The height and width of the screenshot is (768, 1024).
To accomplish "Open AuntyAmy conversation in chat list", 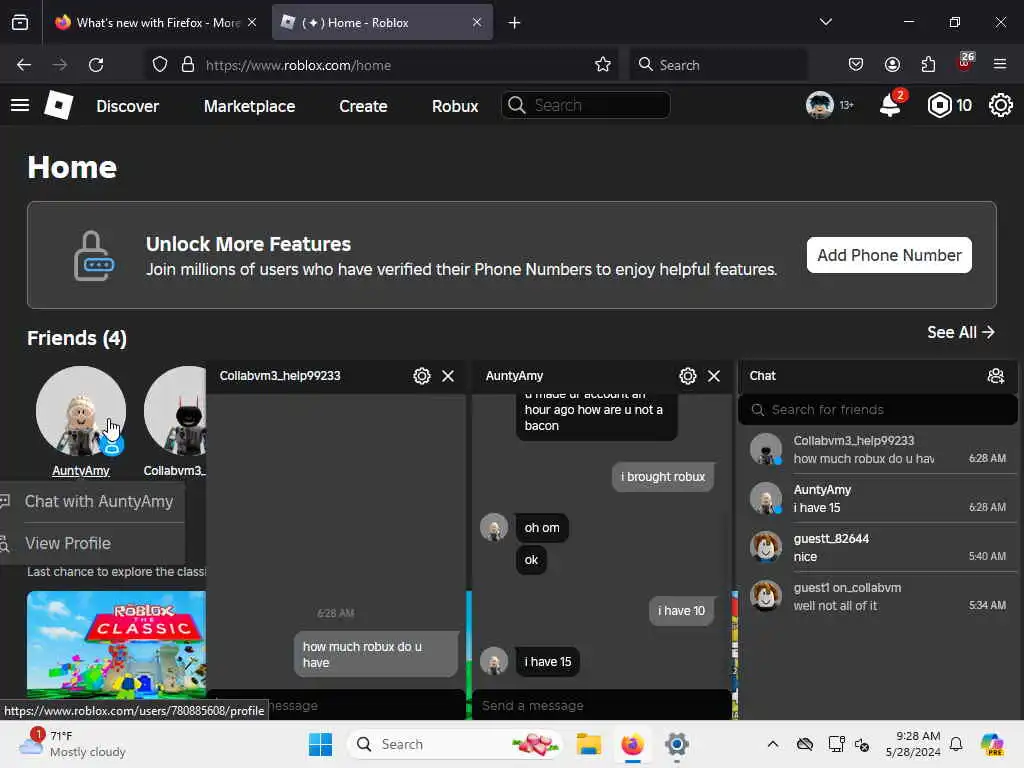I will pyautogui.click(x=878, y=498).
